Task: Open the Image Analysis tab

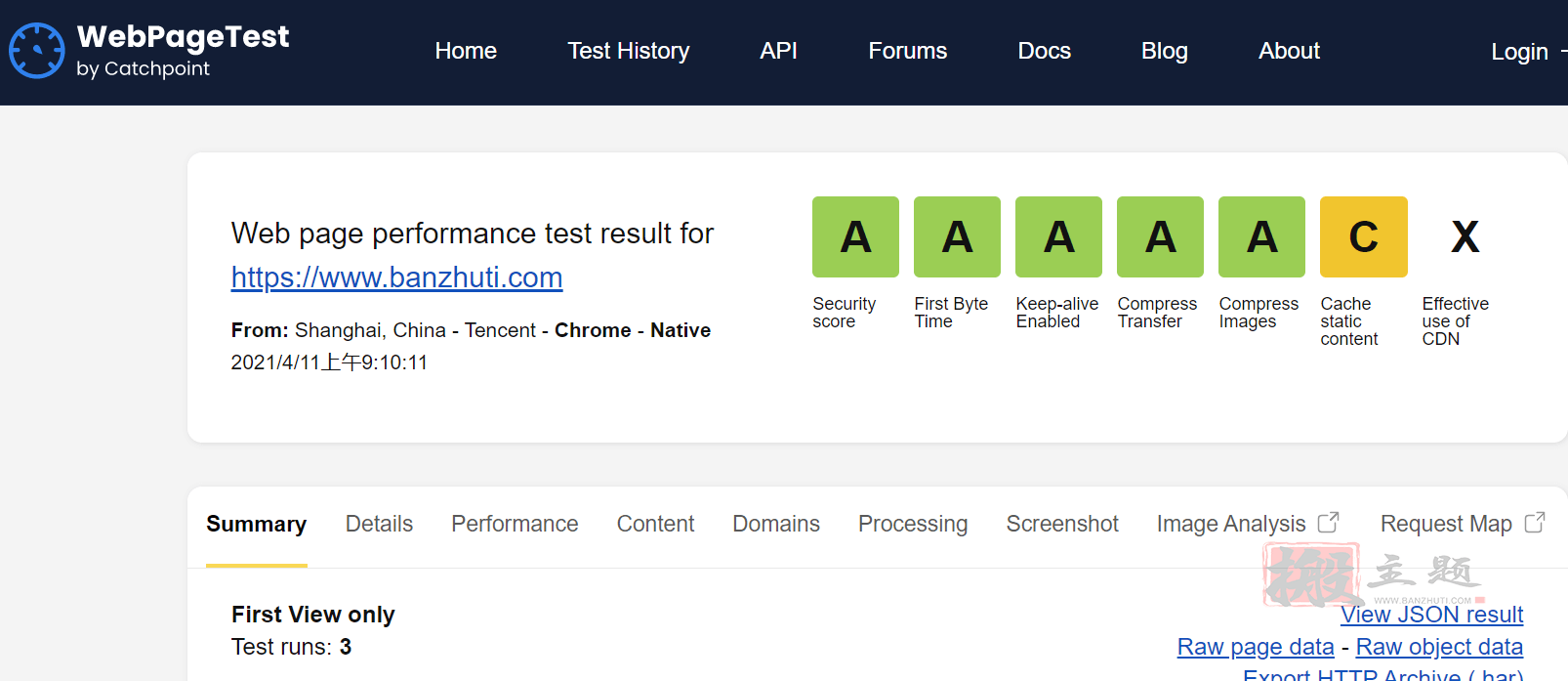Action: click(1231, 525)
